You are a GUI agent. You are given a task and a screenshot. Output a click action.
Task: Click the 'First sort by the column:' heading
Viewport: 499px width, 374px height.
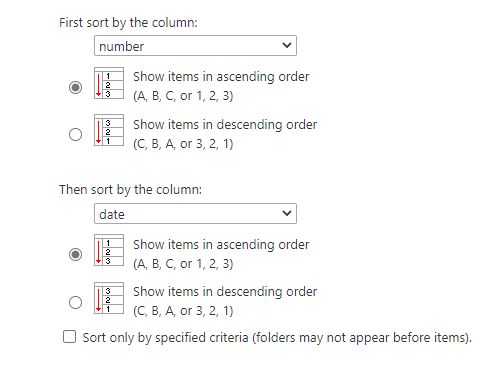click(128, 23)
